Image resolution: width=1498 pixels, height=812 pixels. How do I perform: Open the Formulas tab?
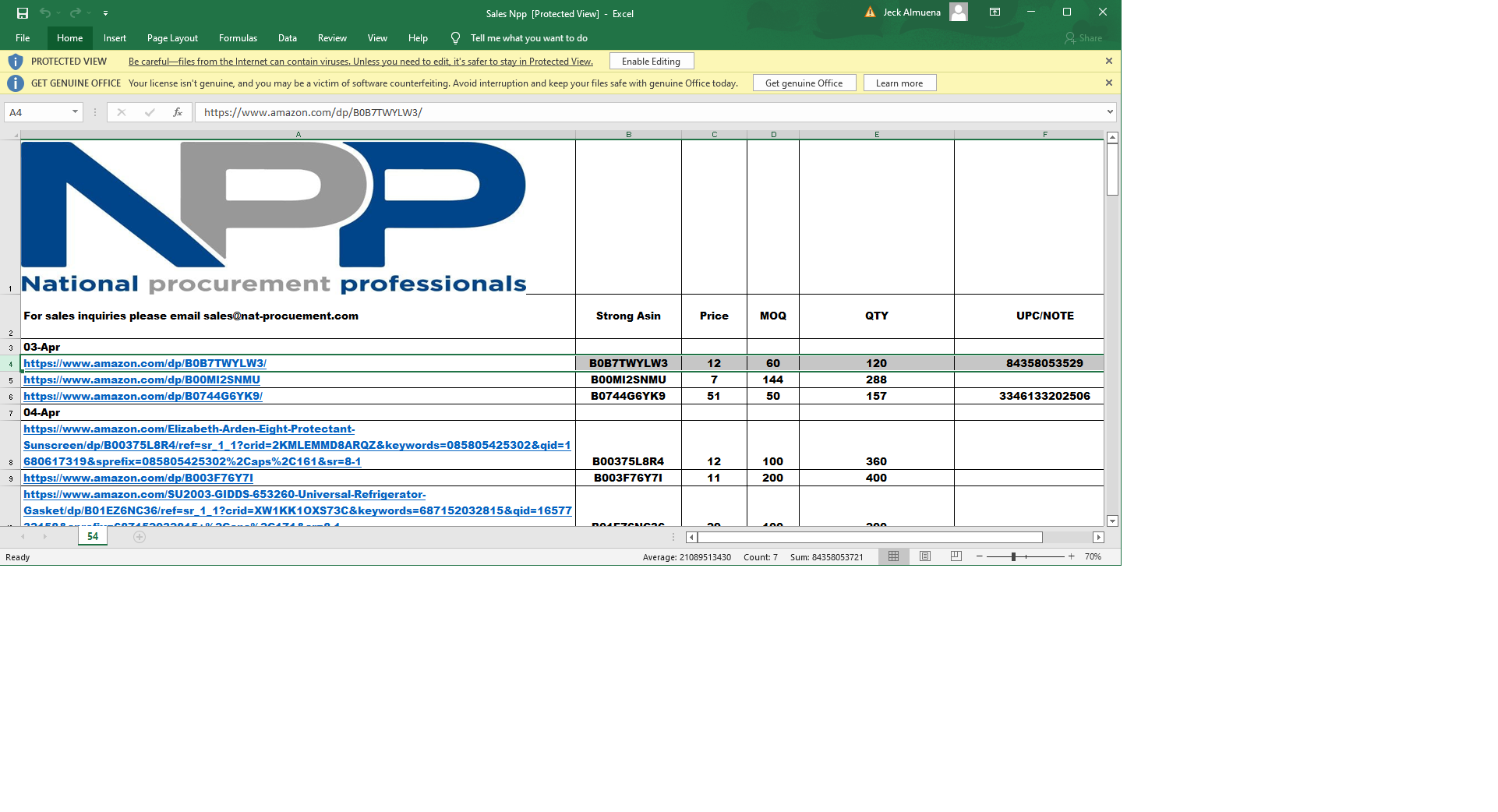point(238,38)
